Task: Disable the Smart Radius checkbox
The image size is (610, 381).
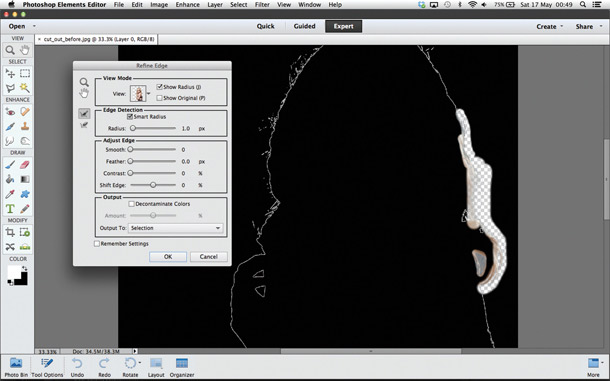Action: (x=130, y=116)
